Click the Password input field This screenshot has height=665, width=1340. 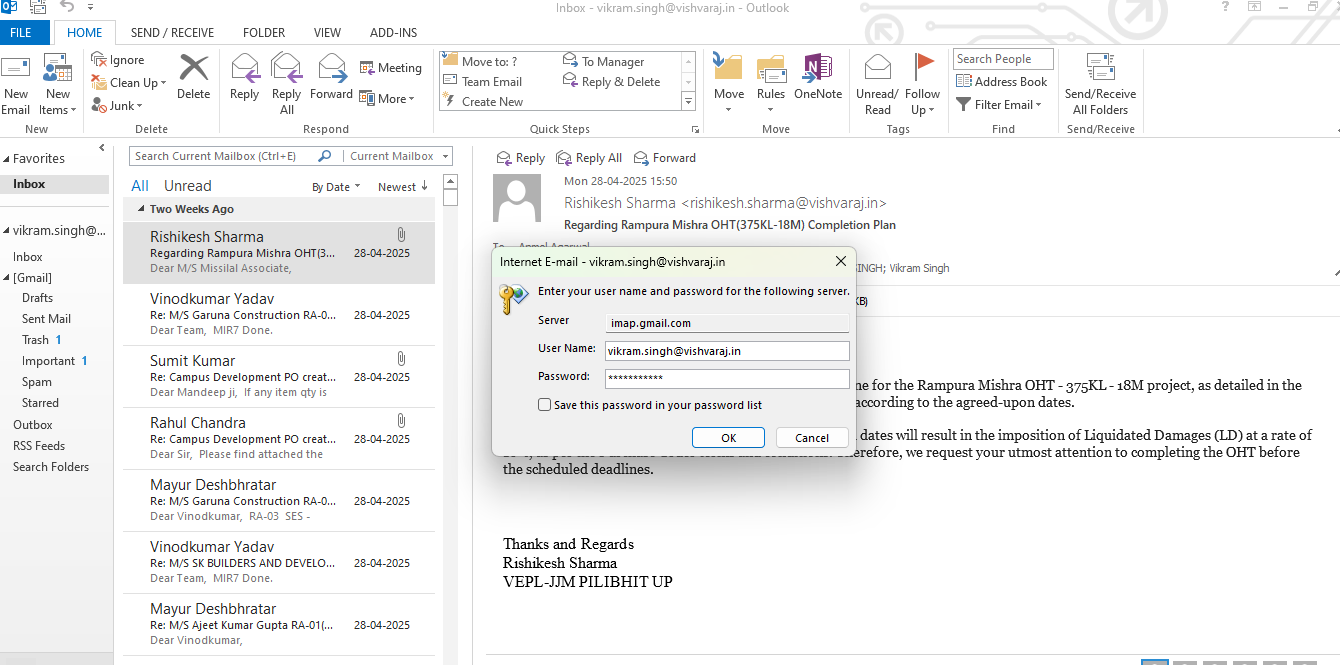pyautogui.click(x=726, y=377)
